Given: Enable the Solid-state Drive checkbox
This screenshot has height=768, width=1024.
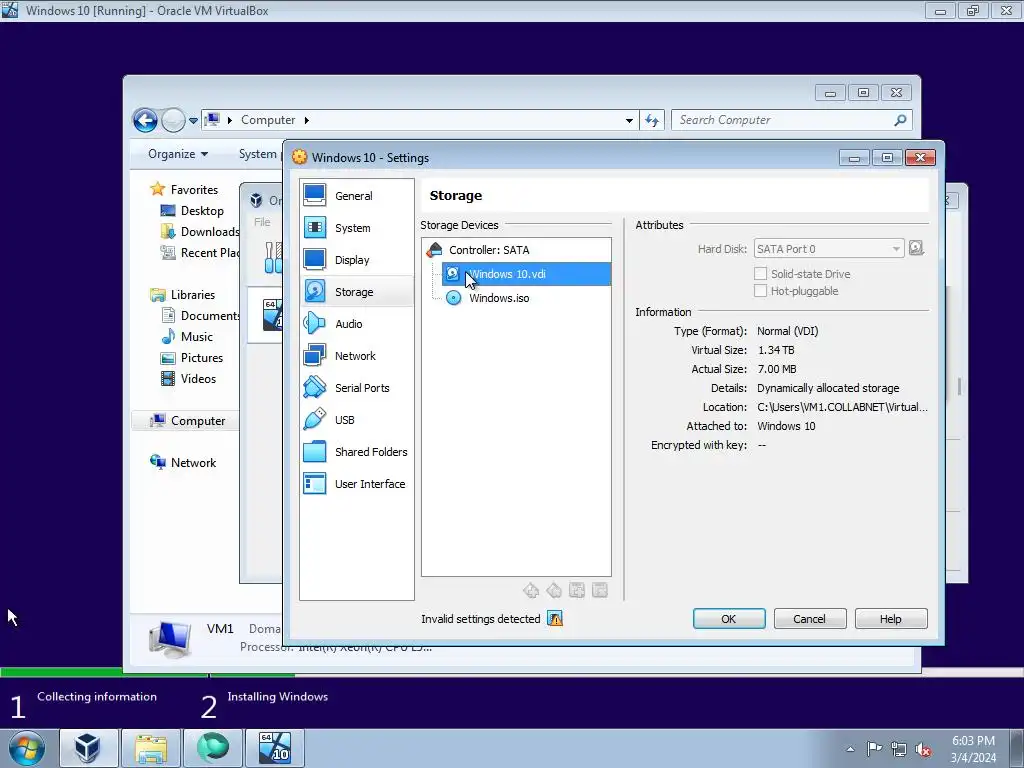Looking at the screenshot, I should (x=760, y=274).
